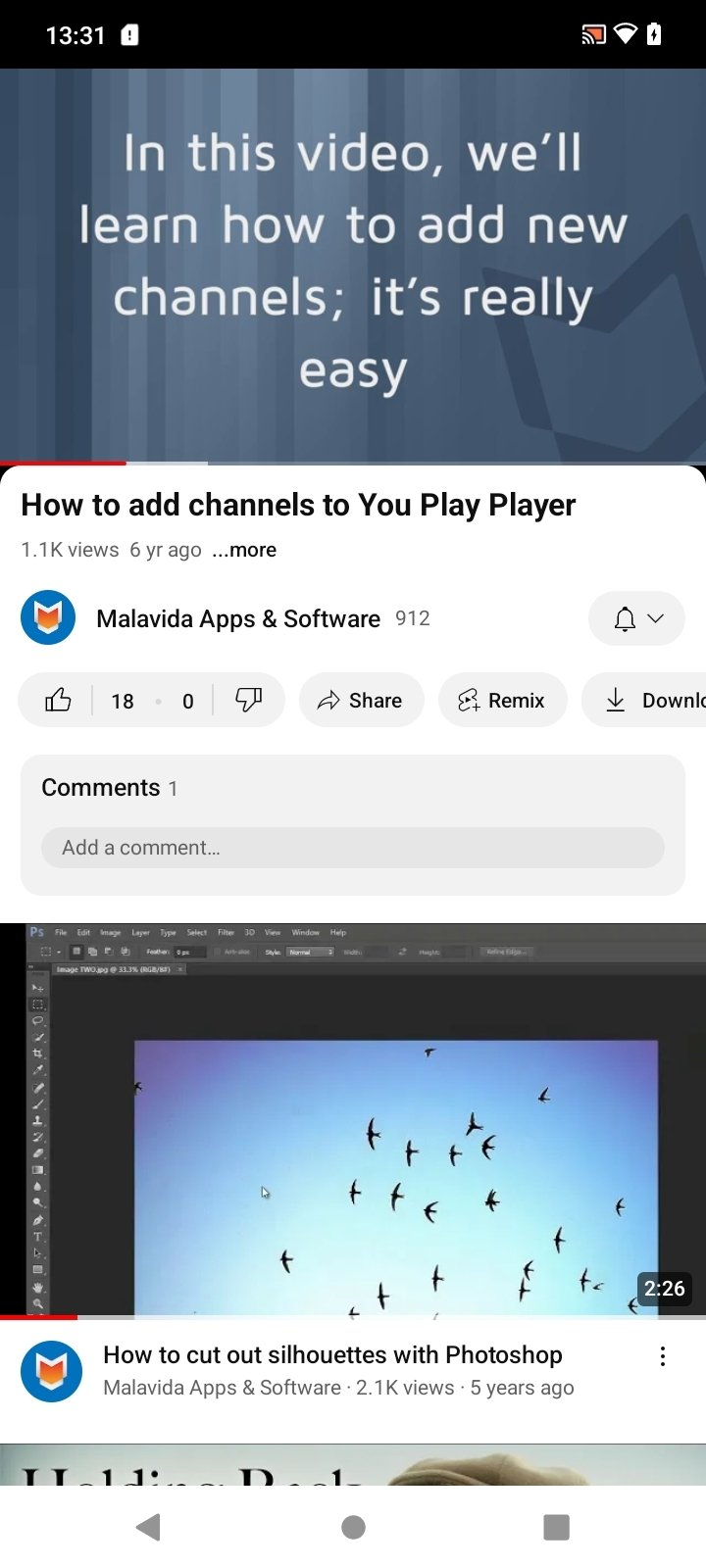Tap the Wi-Fi status icon
The image size is (706, 1568).
click(x=625, y=35)
